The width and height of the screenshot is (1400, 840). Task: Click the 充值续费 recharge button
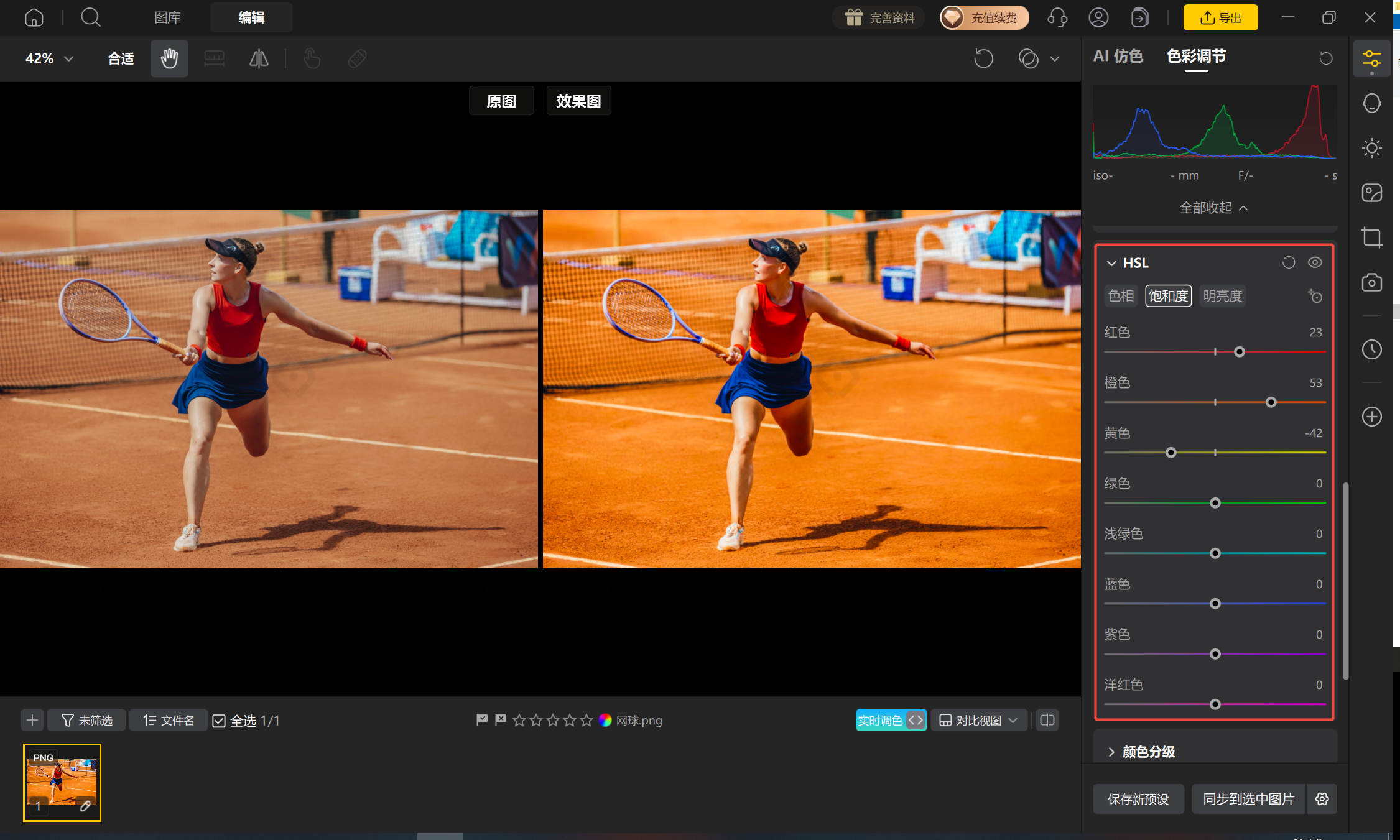click(984, 17)
